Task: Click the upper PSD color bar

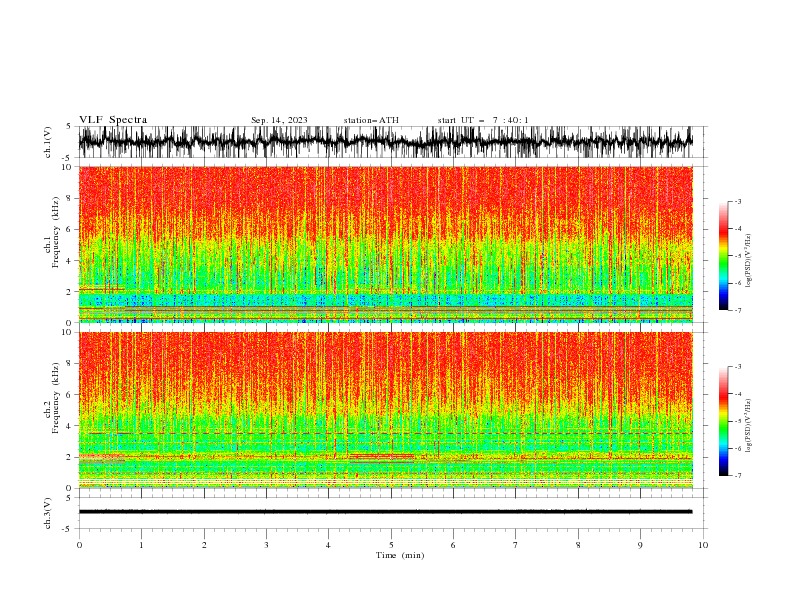Action: point(724,256)
